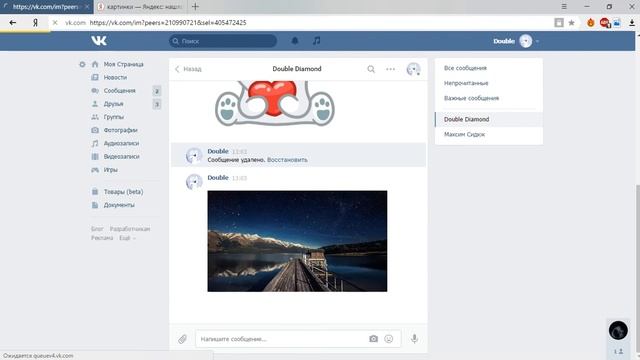Click the gamepad icon beside Игры
640x360 pixels.
pos(95,169)
